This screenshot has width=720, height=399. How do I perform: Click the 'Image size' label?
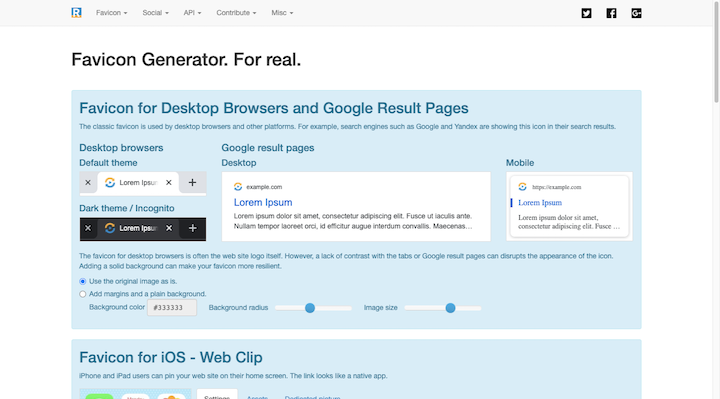pos(381,308)
